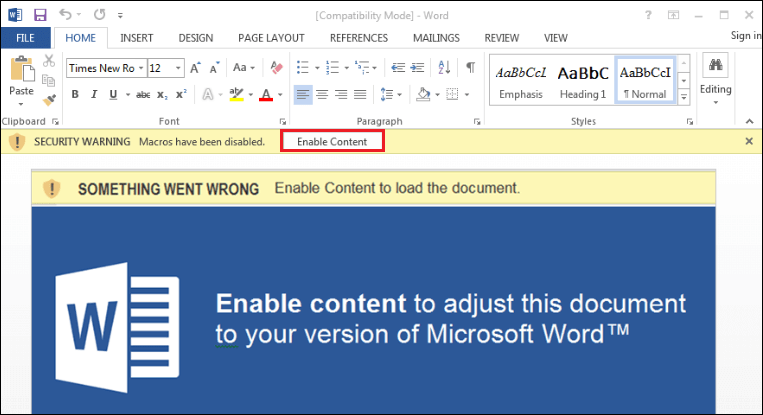Clear all formatting with eraser icon
Viewport: 763px width, 415px height.
[276, 68]
